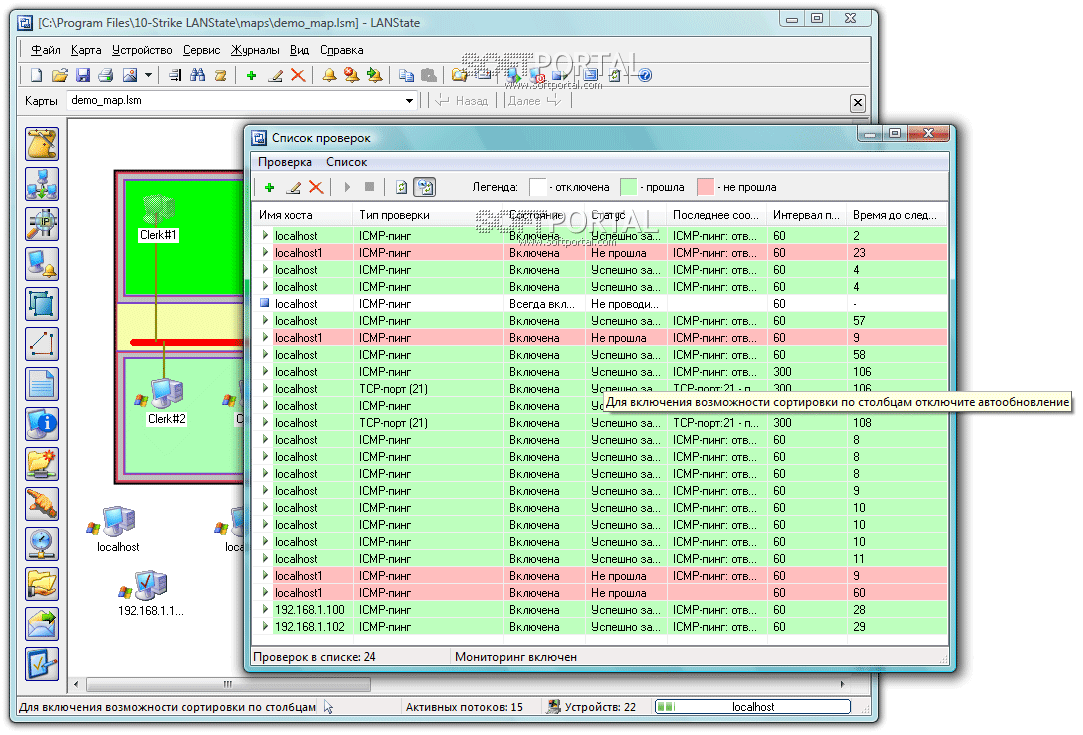The image size is (1083, 735).
Task: Open the Журналы menu
Action: 255,50
